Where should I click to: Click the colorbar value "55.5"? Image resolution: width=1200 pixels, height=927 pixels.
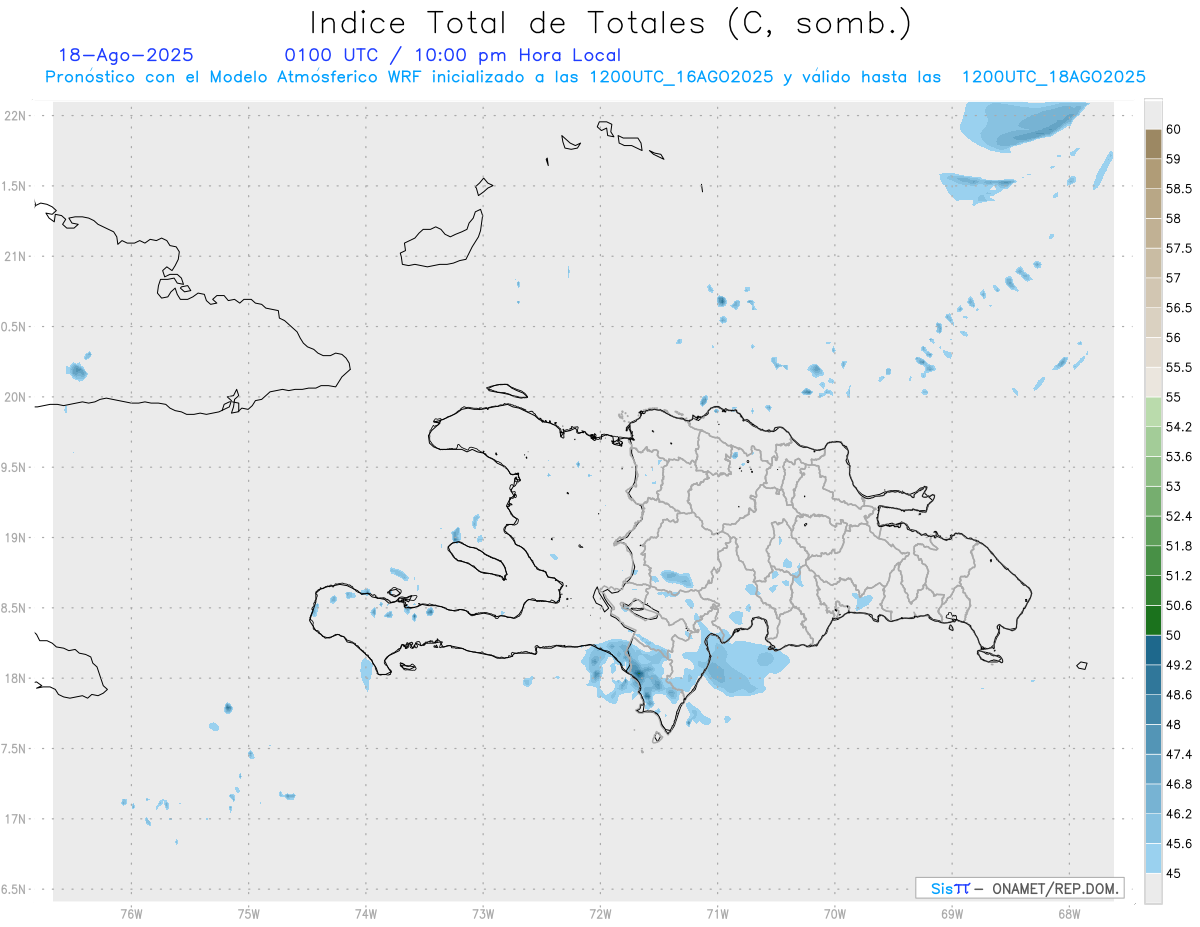pos(1179,367)
